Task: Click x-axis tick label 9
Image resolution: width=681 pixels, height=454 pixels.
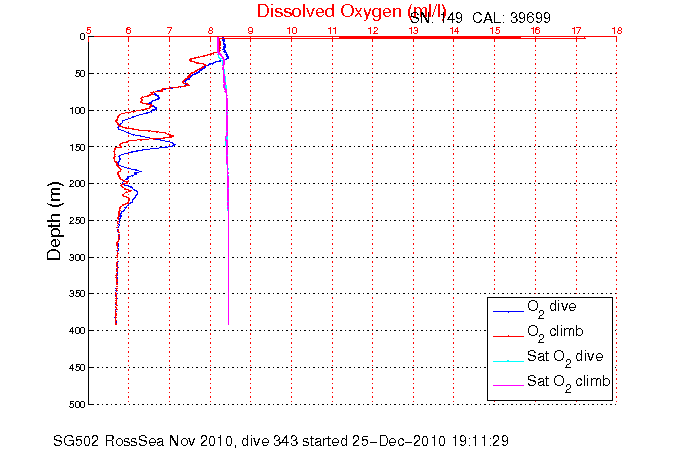Action: (x=251, y=30)
